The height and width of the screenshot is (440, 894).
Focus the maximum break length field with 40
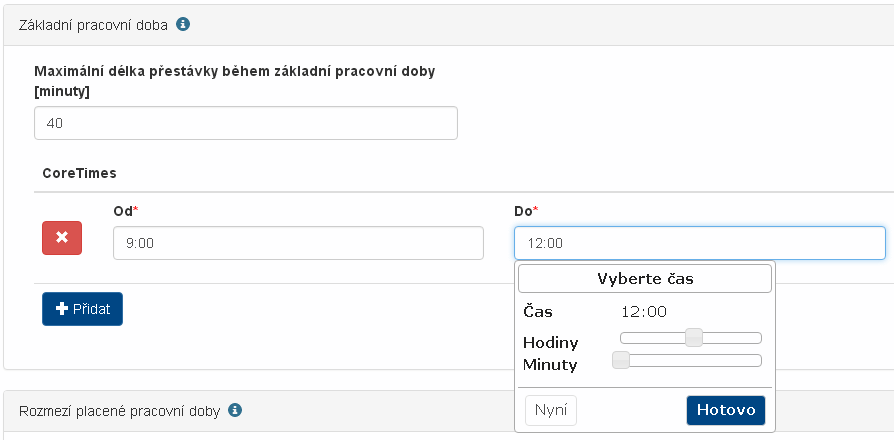(245, 123)
